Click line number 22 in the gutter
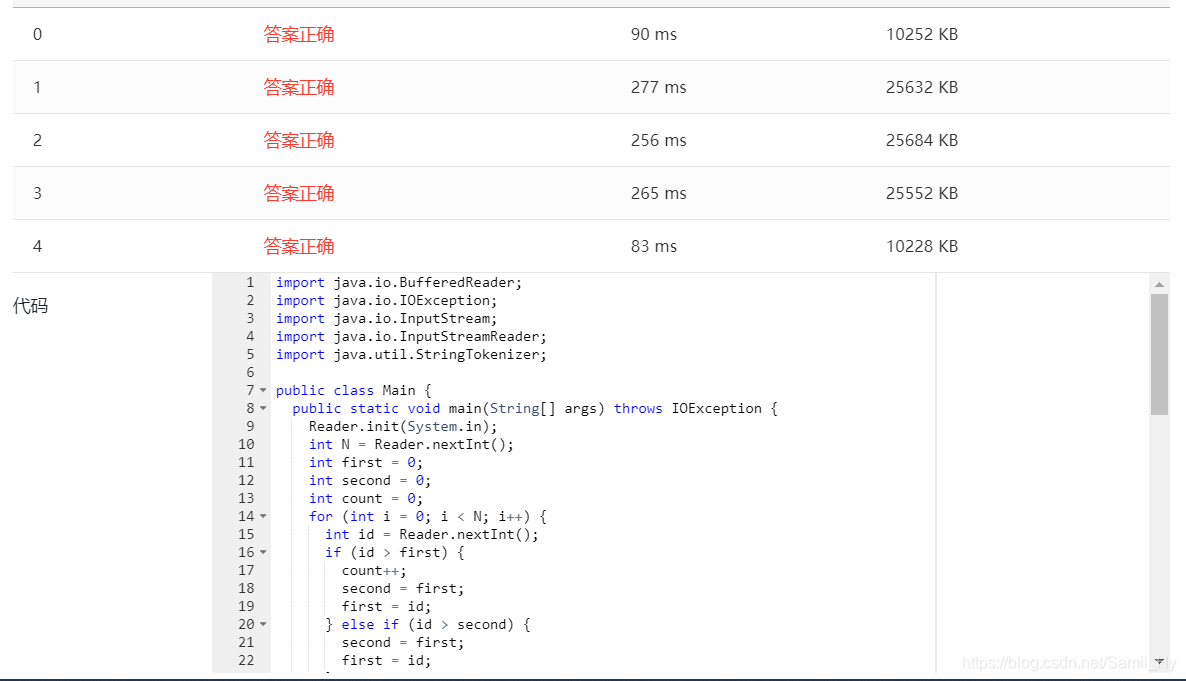This screenshot has height=681, width=1186. 247,661
